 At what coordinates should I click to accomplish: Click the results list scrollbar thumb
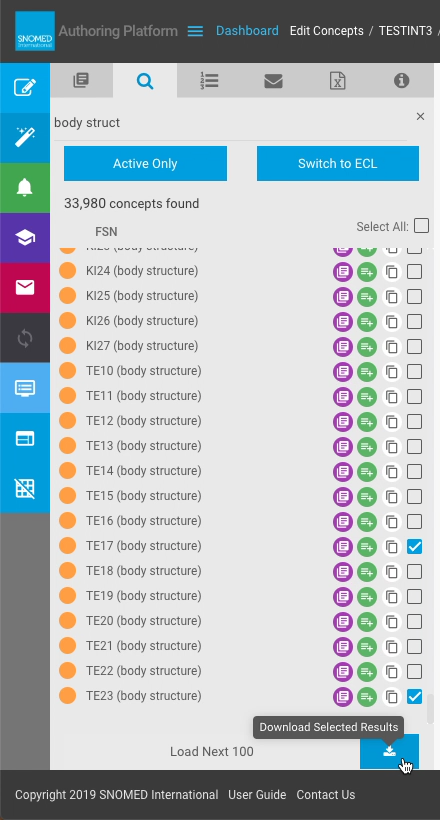(x=431, y=709)
